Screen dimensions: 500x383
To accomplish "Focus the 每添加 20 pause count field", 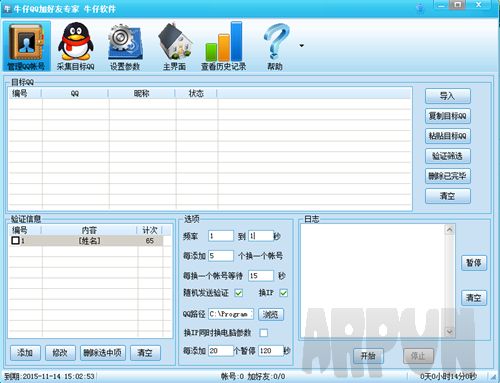I will coord(221,351).
